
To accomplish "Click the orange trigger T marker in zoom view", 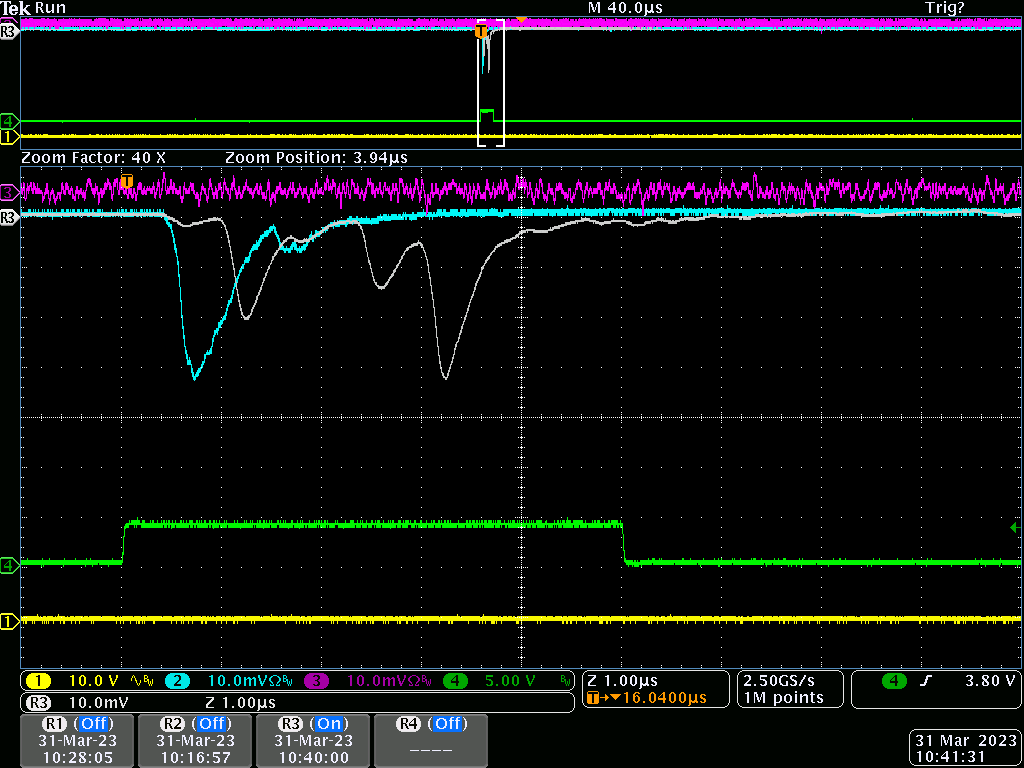I will (127, 181).
